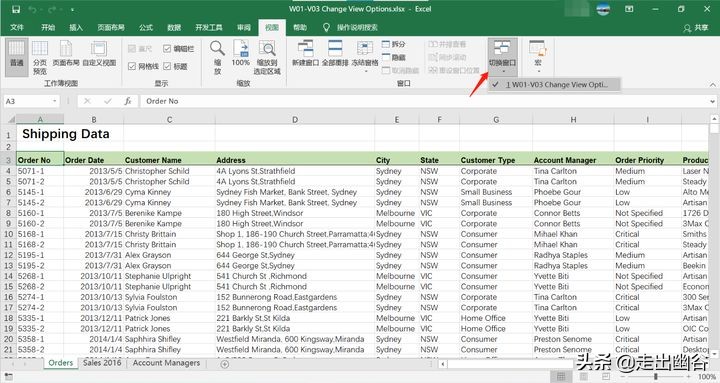Click Page Break Preview icon in status bar

point(606,377)
